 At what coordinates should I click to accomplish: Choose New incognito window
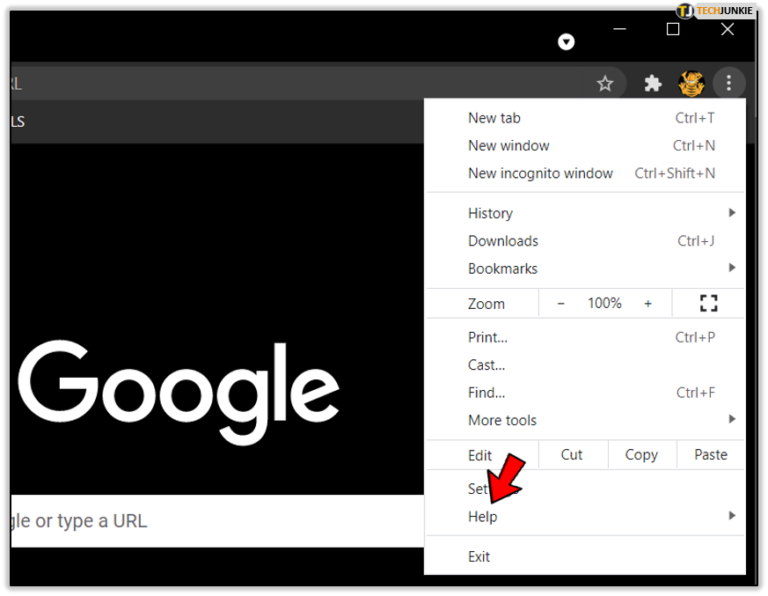point(540,173)
